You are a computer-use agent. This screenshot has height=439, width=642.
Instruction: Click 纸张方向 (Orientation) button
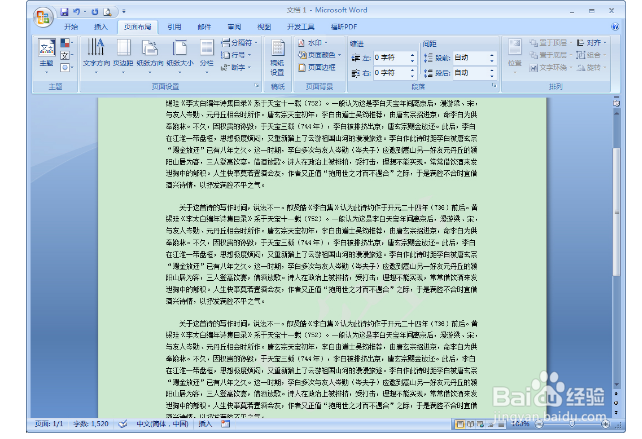click(x=150, y=56)
